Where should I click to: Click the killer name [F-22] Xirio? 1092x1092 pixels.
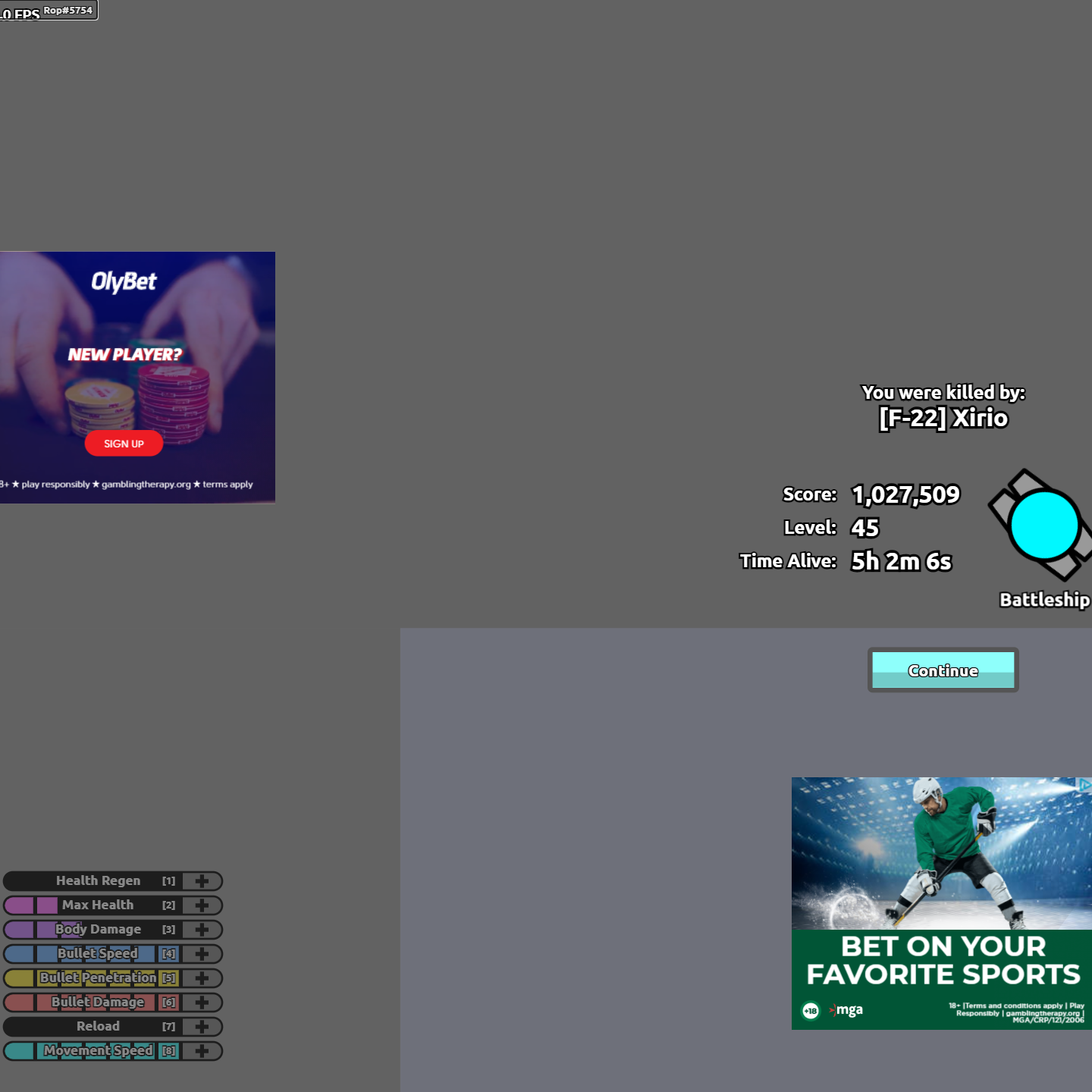click(x=943, y=418)
